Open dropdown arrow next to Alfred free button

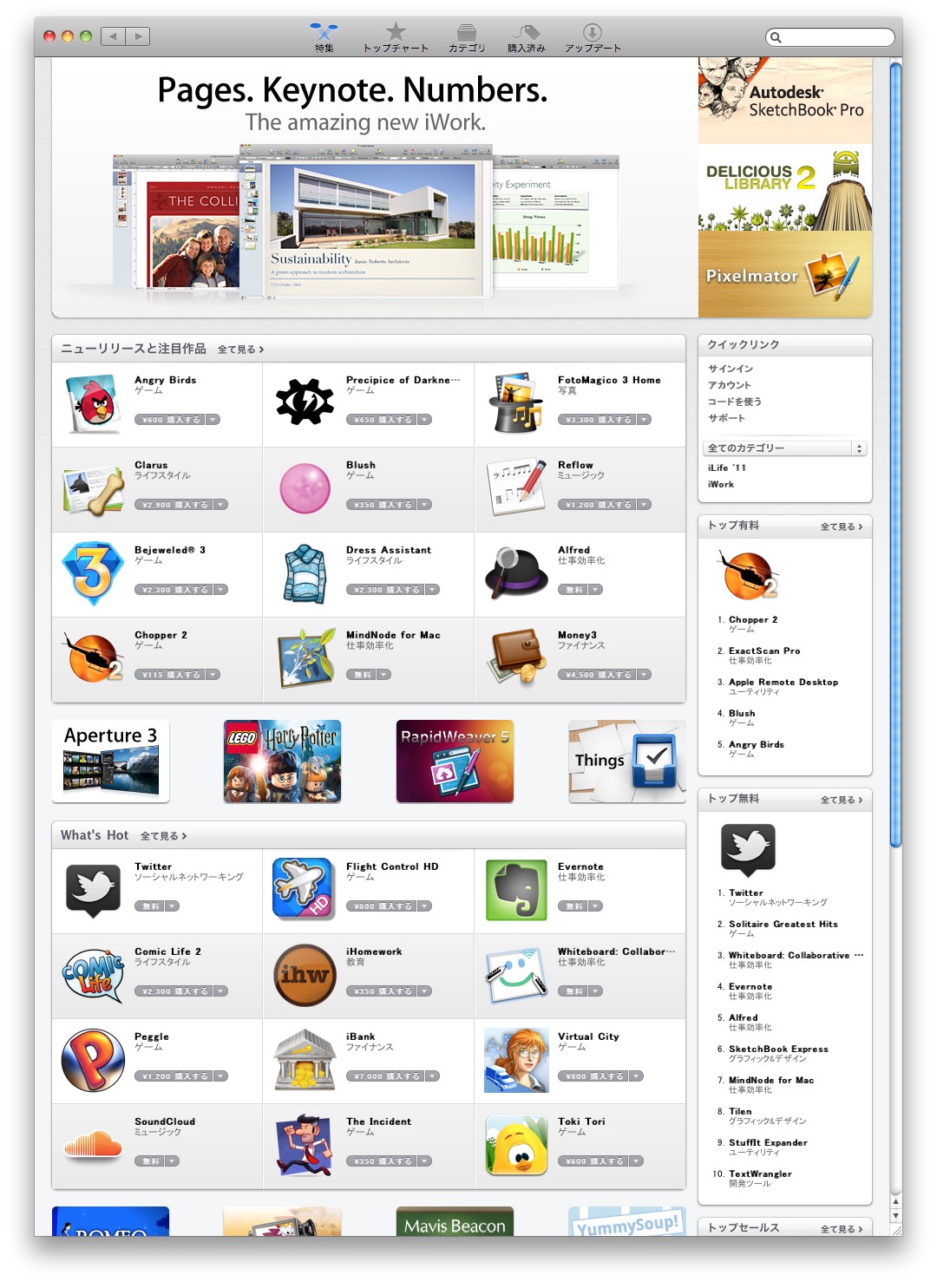coord(594,590)
